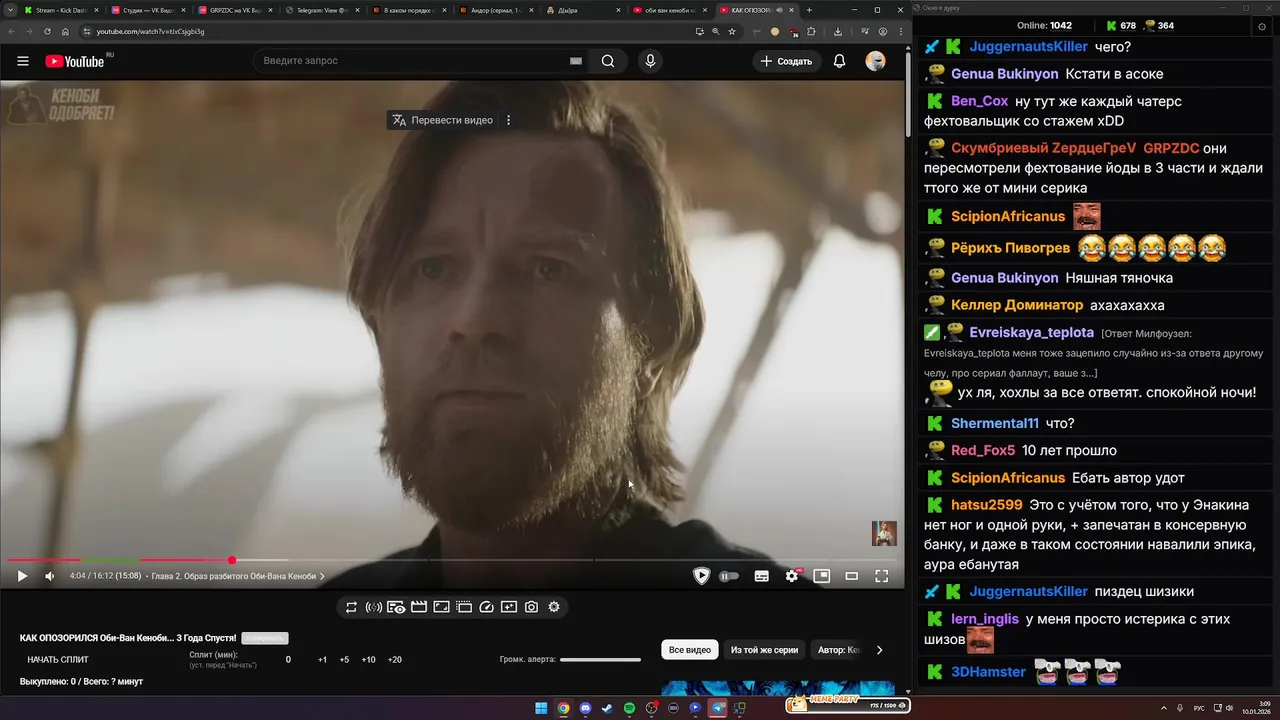
Task: Open three-dot options beside Перевести видео
Action: coord(508,120)
